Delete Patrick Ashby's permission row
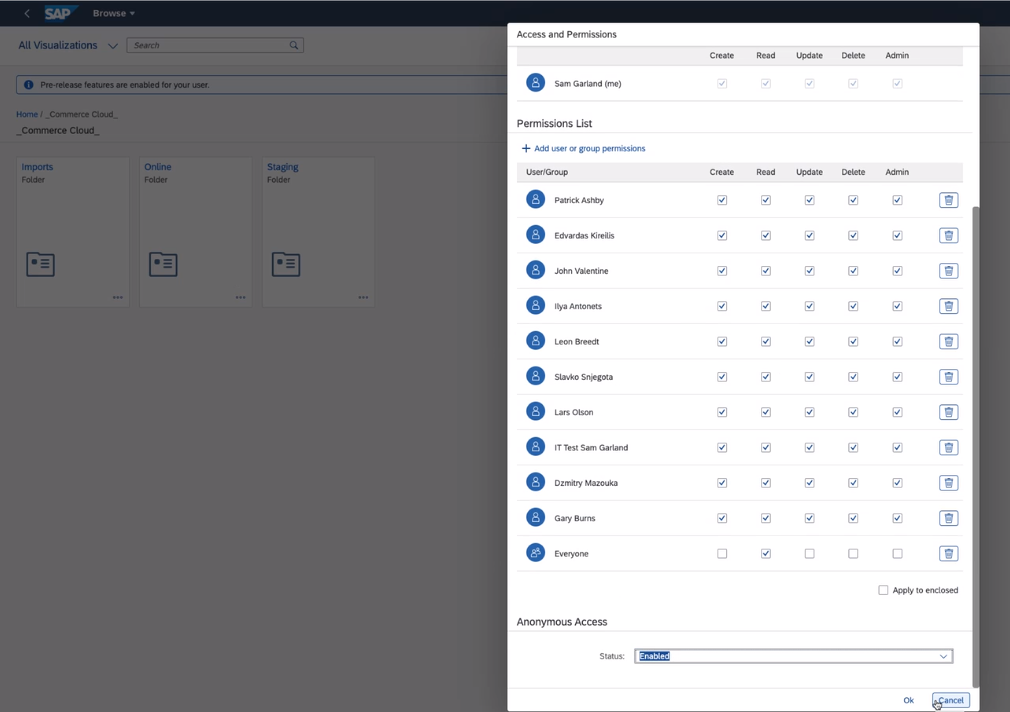 coord(948,200)
